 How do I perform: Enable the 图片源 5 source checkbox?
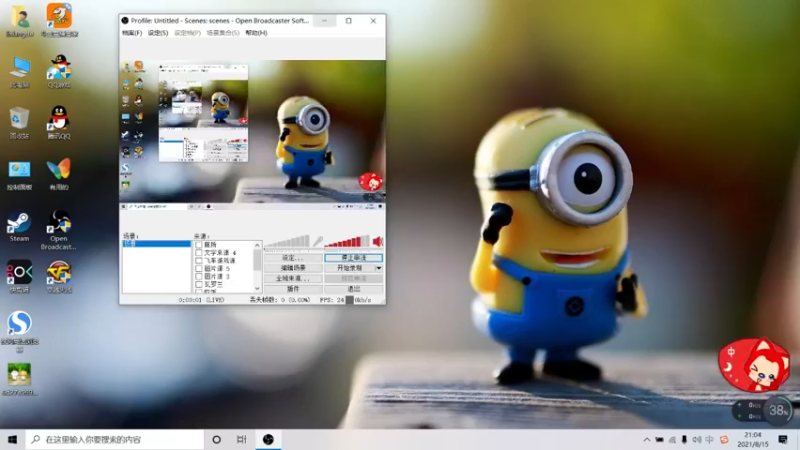199,268
